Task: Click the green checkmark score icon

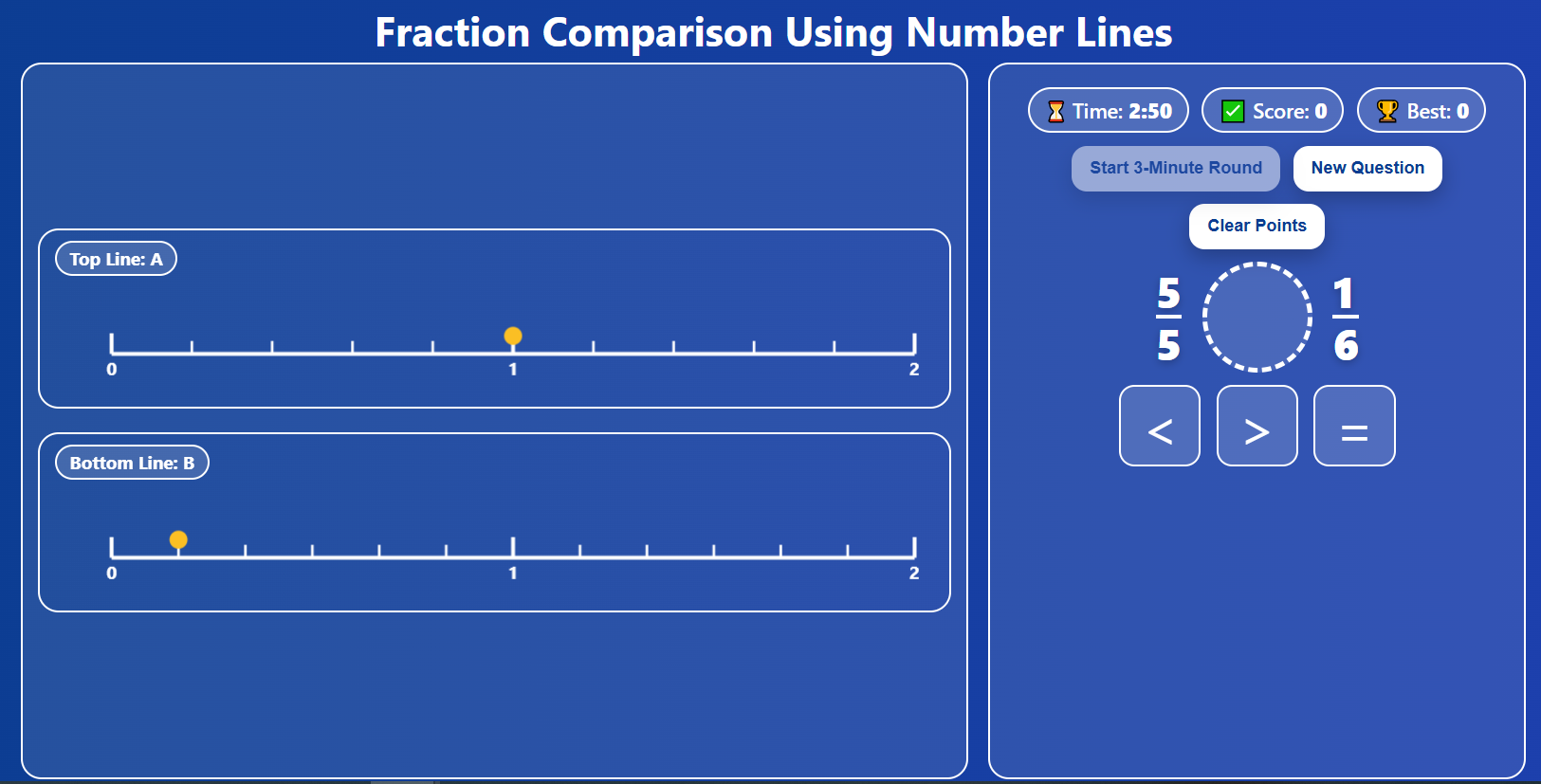Action: [1233, 112]
